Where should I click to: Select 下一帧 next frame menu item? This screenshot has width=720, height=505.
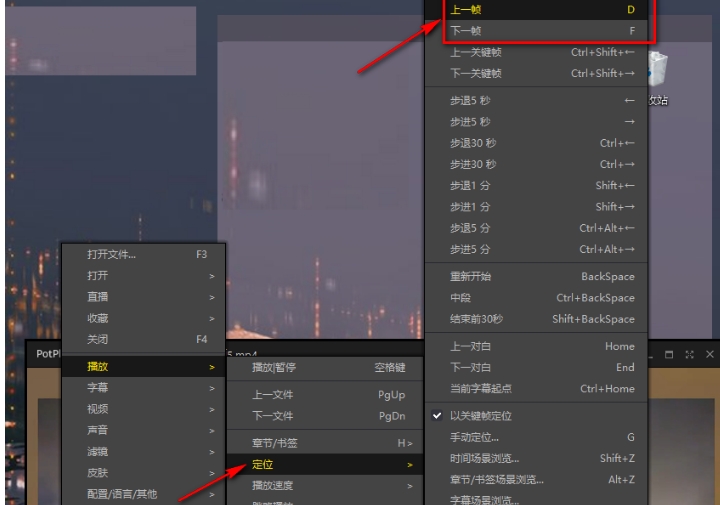[536, 31]
